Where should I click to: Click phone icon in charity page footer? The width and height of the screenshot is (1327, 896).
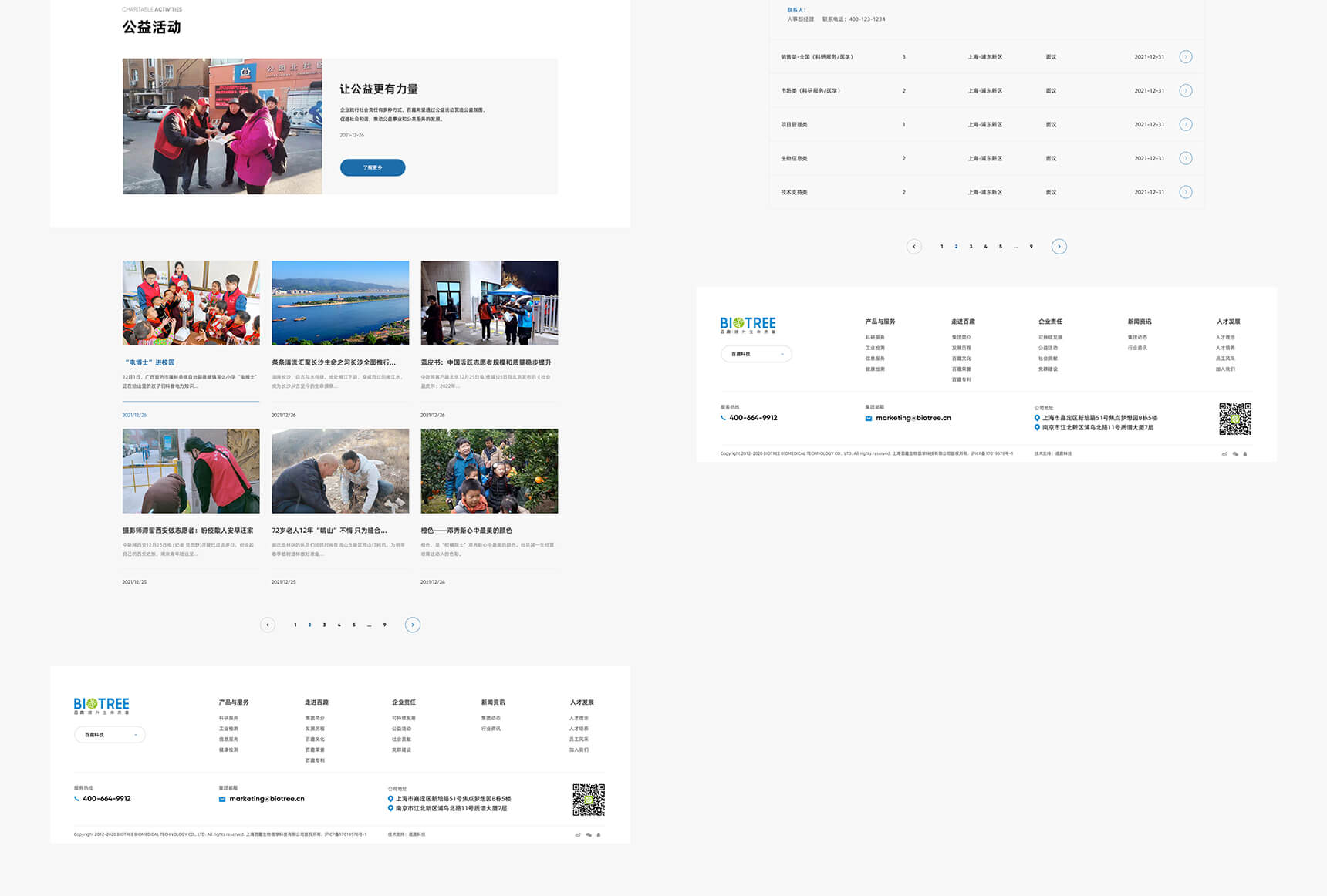click(x=76, y=799)
